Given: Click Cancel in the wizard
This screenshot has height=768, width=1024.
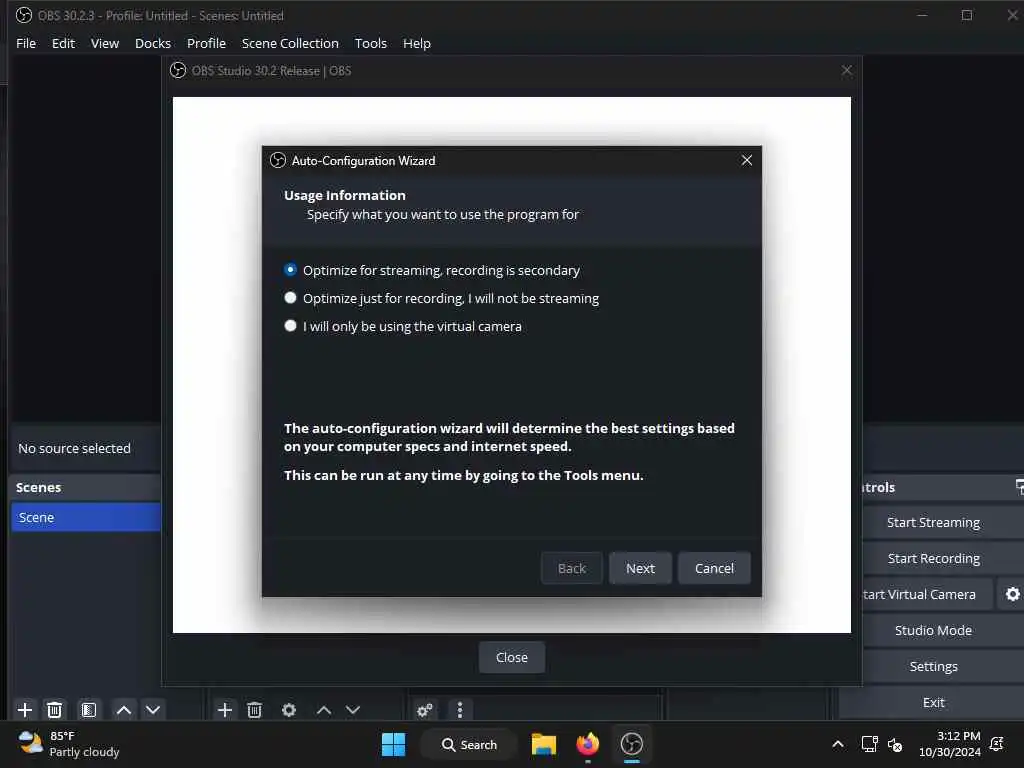Looking at the screenshot, I should click(714, 568).
